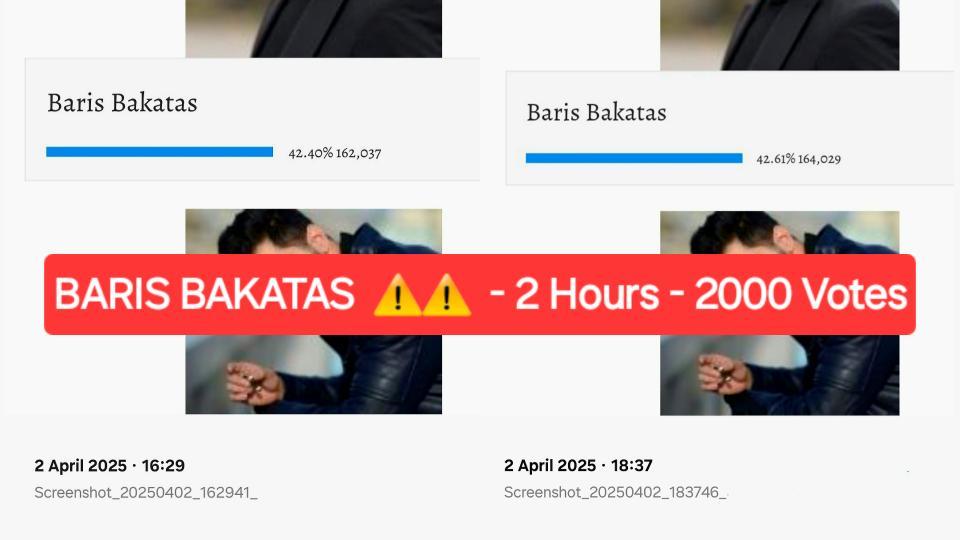Screen dimensions: 960x540
Task: Select the blue 42.61% vote progress bar
Action: pyautogui.click(x=634, y=158)
